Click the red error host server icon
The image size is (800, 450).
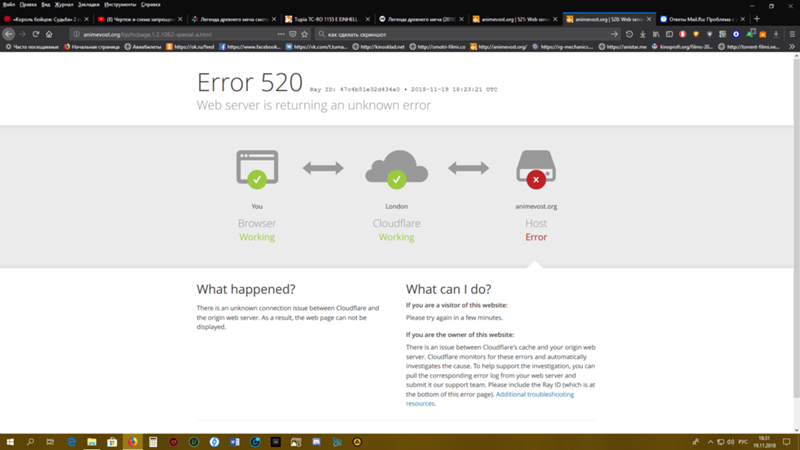pyautogui.click(x=536, y=169)
